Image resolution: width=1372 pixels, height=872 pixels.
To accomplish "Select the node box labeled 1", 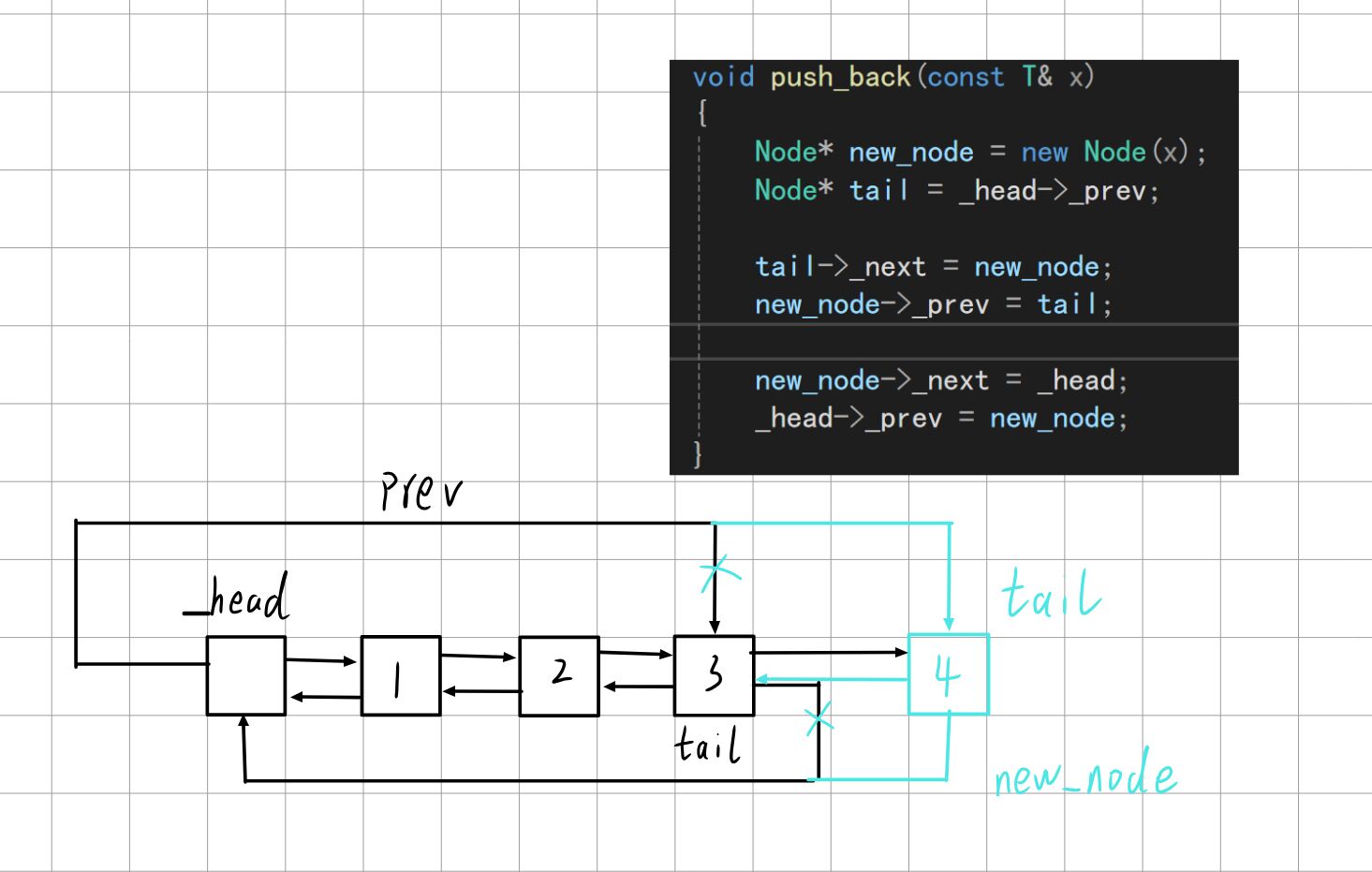I will coord(401,675).
